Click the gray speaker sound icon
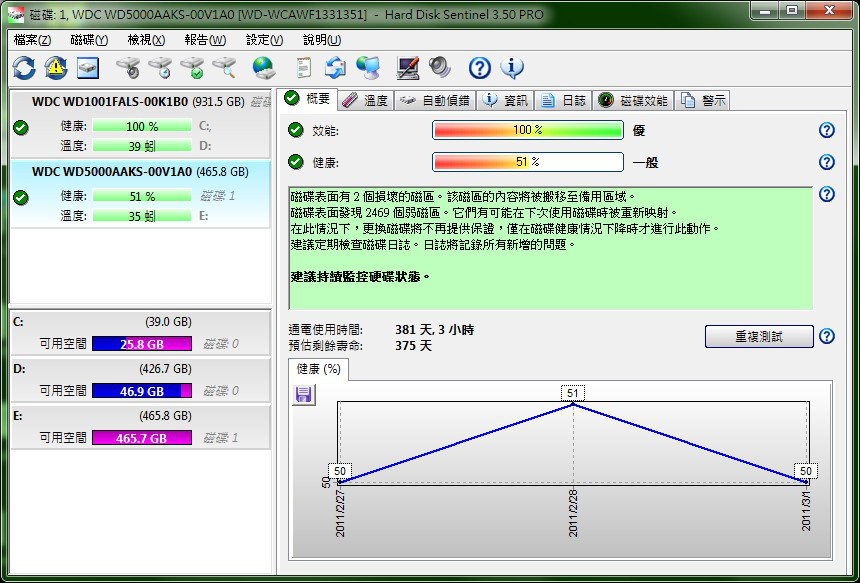Screen dimensions: 860x583 (439, 68)
